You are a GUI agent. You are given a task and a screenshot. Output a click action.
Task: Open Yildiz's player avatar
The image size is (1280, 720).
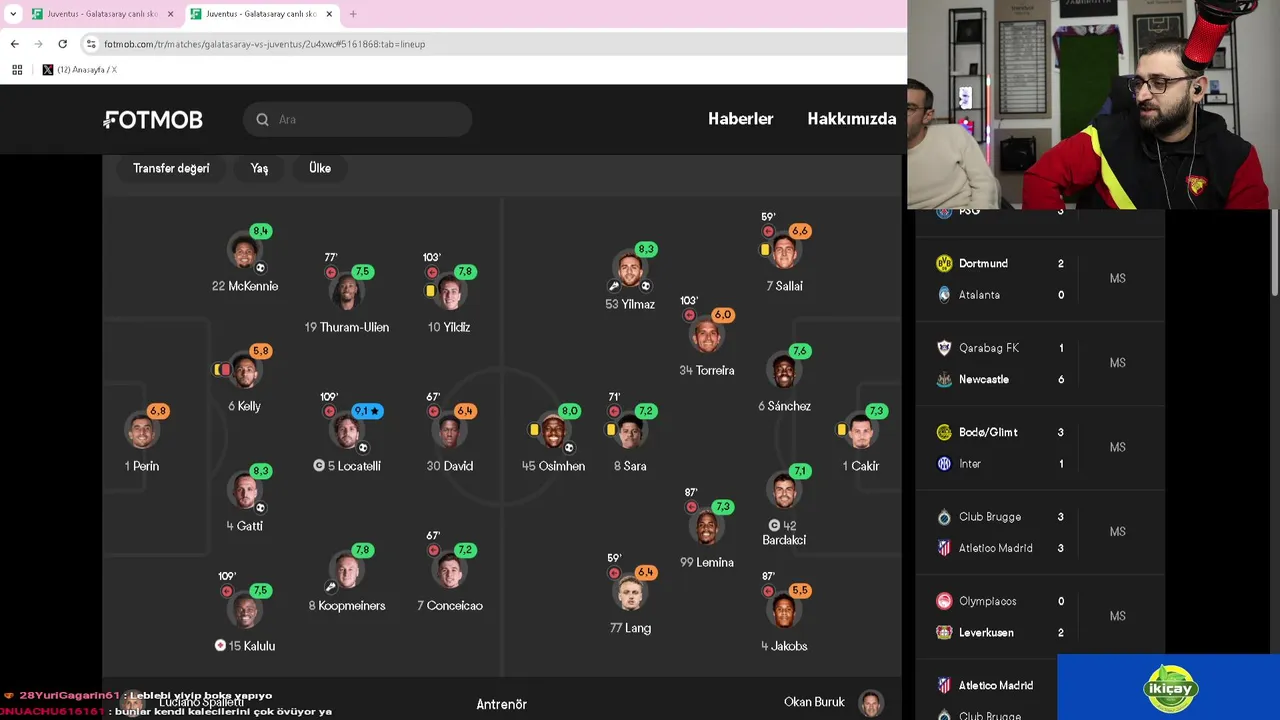(x=449, y=293)
